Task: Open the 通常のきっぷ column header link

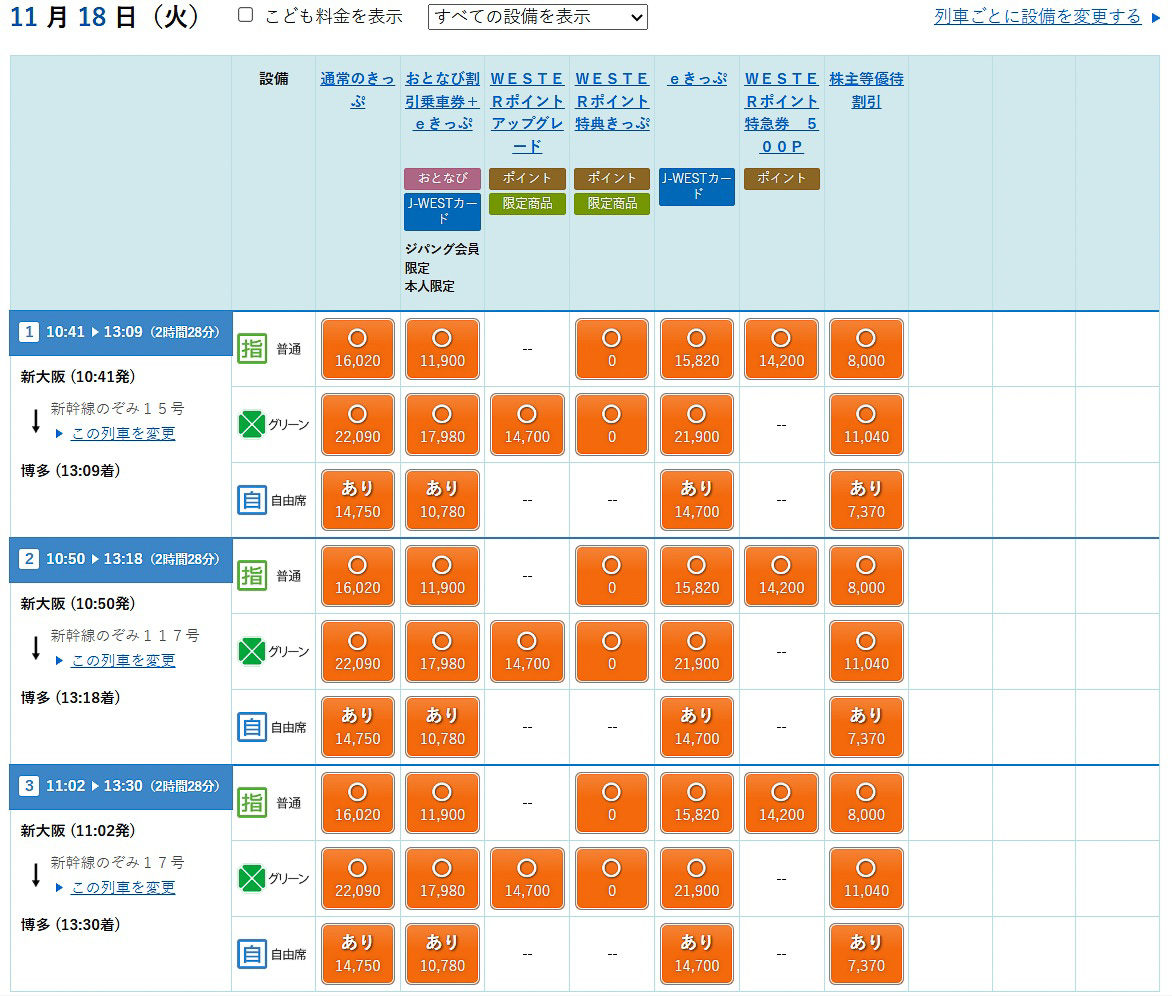Action: pos(358,90)
